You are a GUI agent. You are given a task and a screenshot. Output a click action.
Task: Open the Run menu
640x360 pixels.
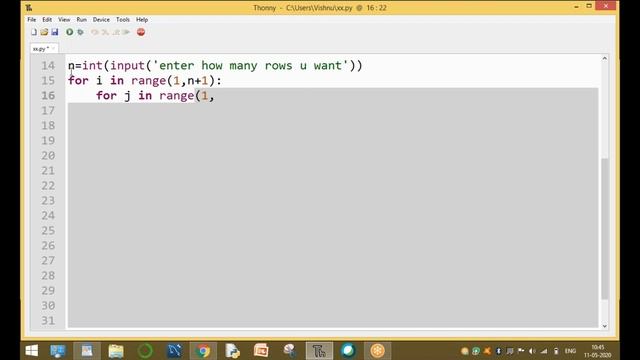(81, 20)
